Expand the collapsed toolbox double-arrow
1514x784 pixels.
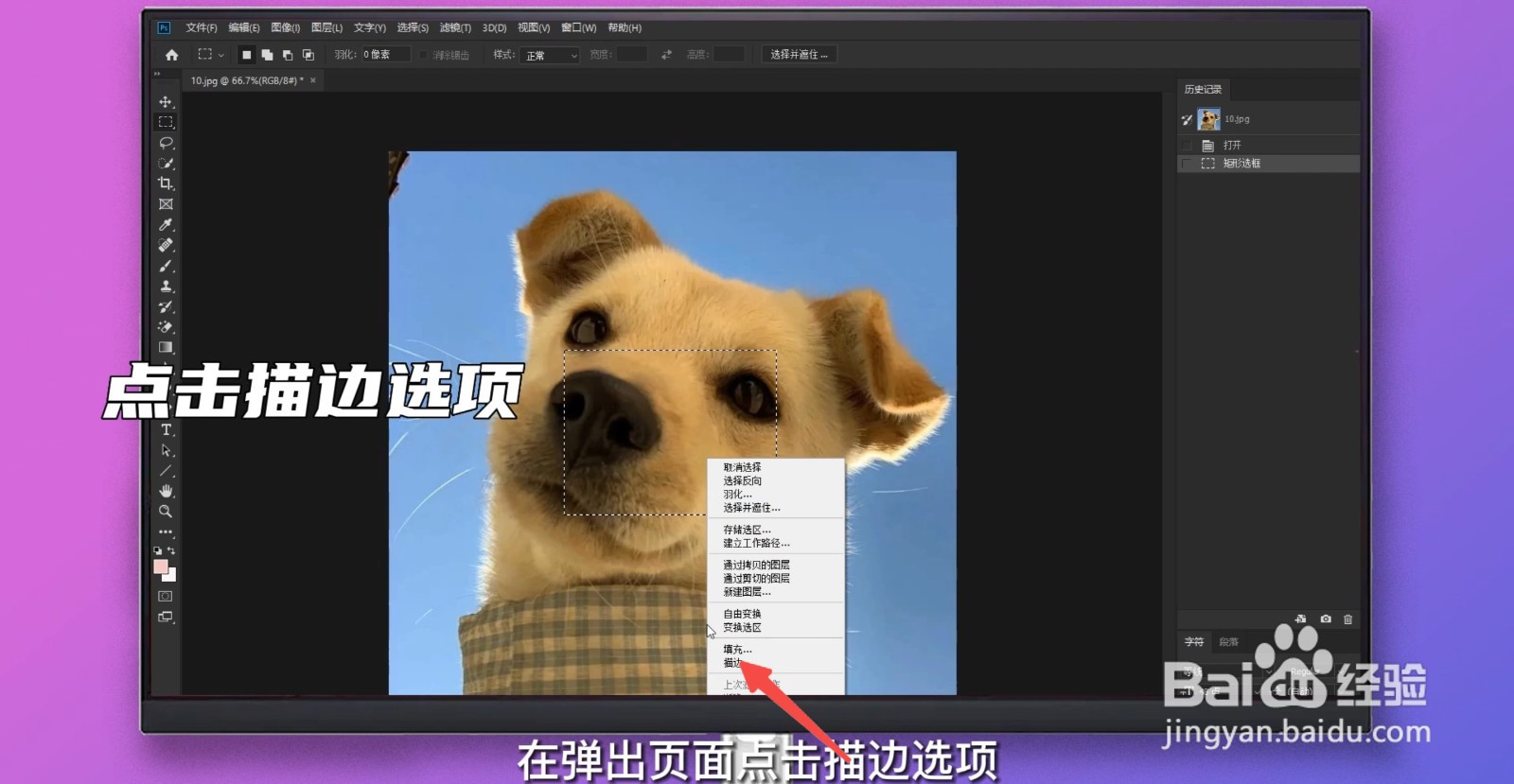158,74
